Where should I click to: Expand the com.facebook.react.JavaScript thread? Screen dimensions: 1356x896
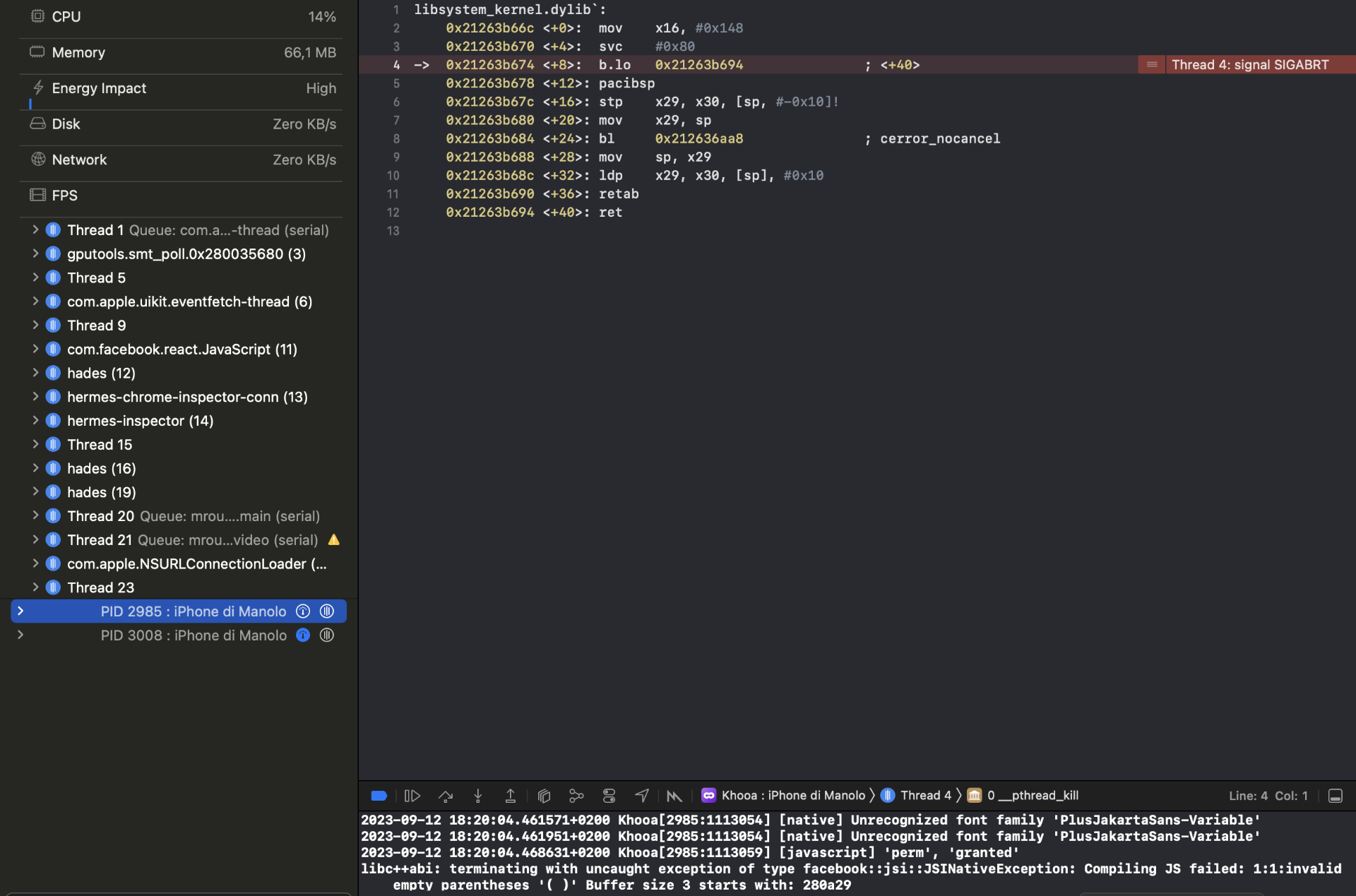pos(35,349)
